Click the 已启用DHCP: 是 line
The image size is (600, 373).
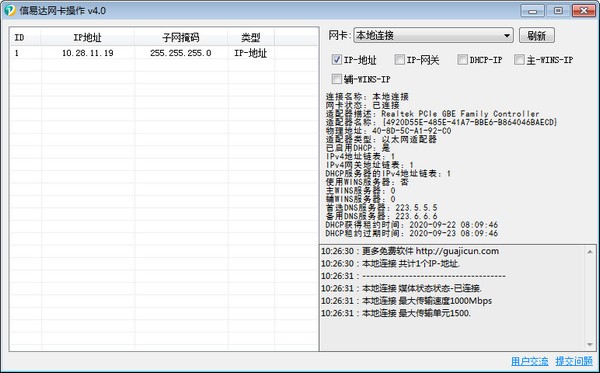358,148
